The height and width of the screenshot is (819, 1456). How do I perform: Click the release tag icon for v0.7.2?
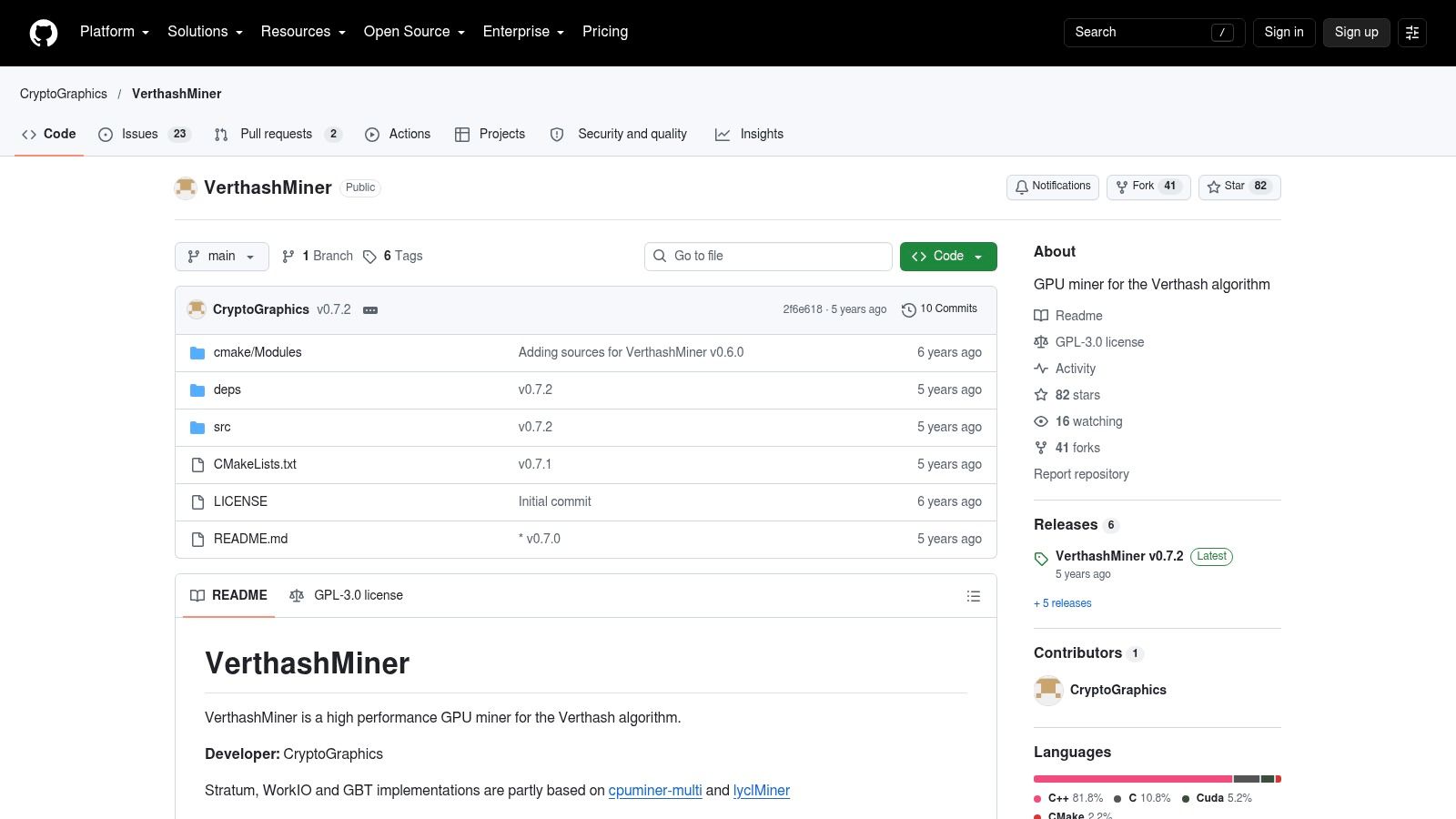coord(1041,559)
